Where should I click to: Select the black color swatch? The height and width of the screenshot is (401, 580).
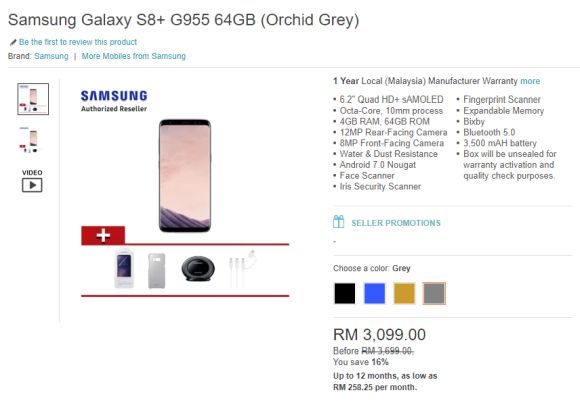345,293
